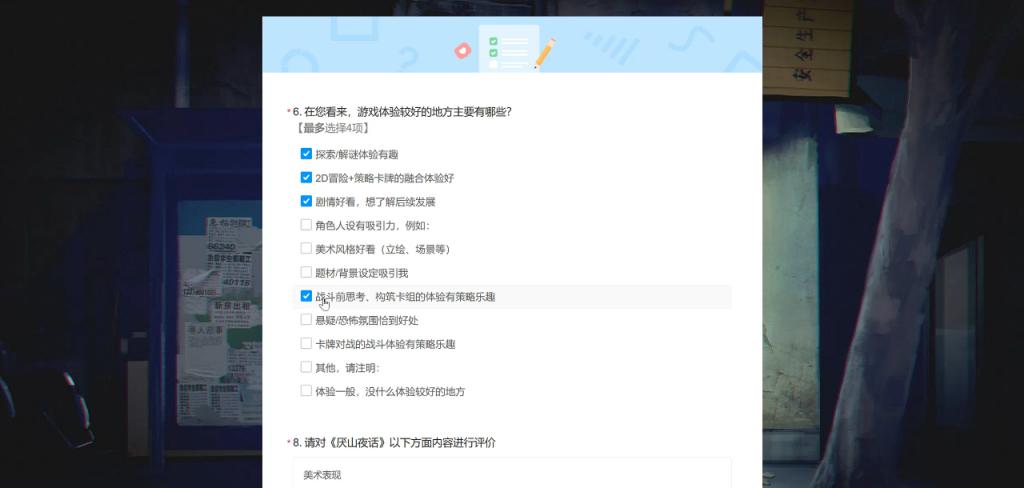Click the pink heart icon in banner
This screenshot has height=488, width=1024.
(x=462, y=50)
